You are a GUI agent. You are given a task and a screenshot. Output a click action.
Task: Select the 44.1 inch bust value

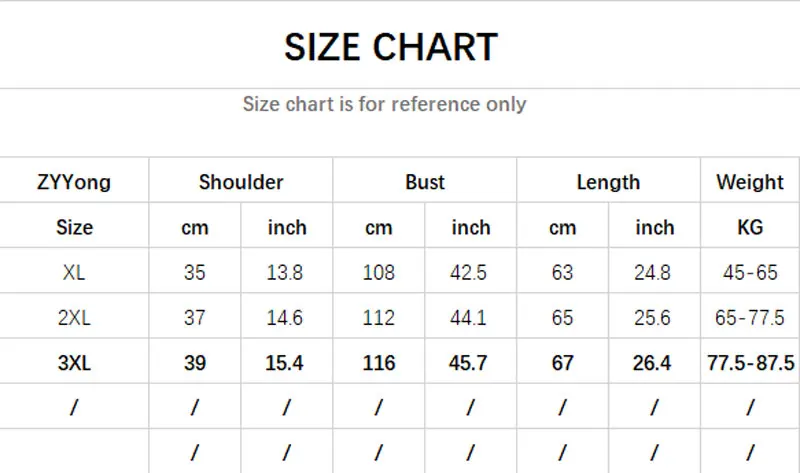(470, 318)
